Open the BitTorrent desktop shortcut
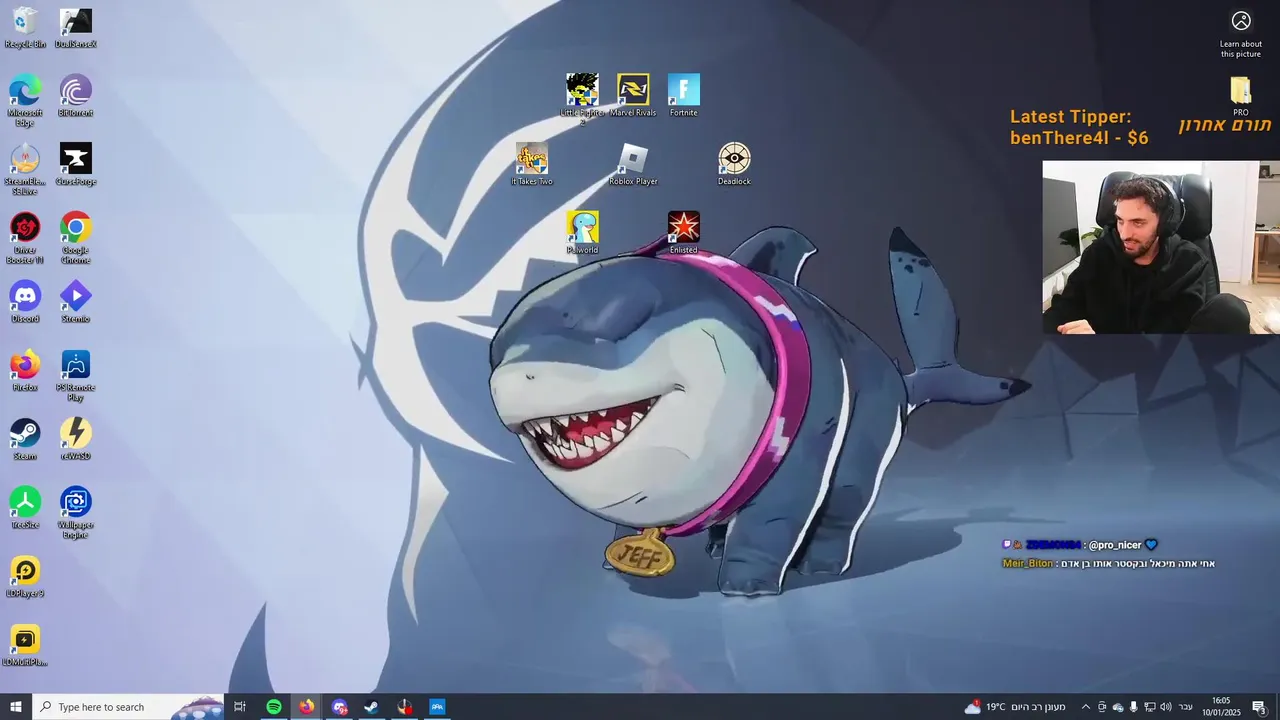1280x720 pixels. (x=76, y=96)
